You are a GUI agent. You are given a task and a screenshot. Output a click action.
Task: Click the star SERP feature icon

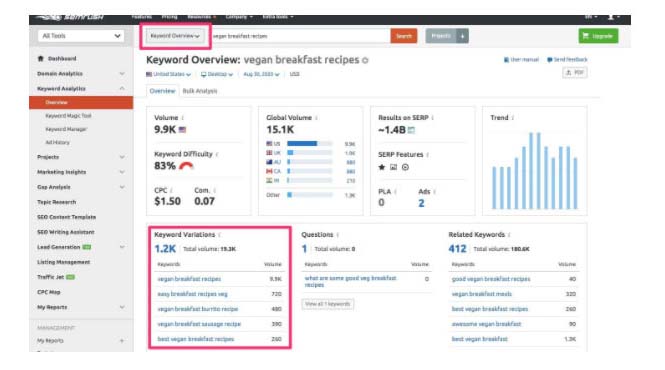pyautogui.click(x=382, y=167)
